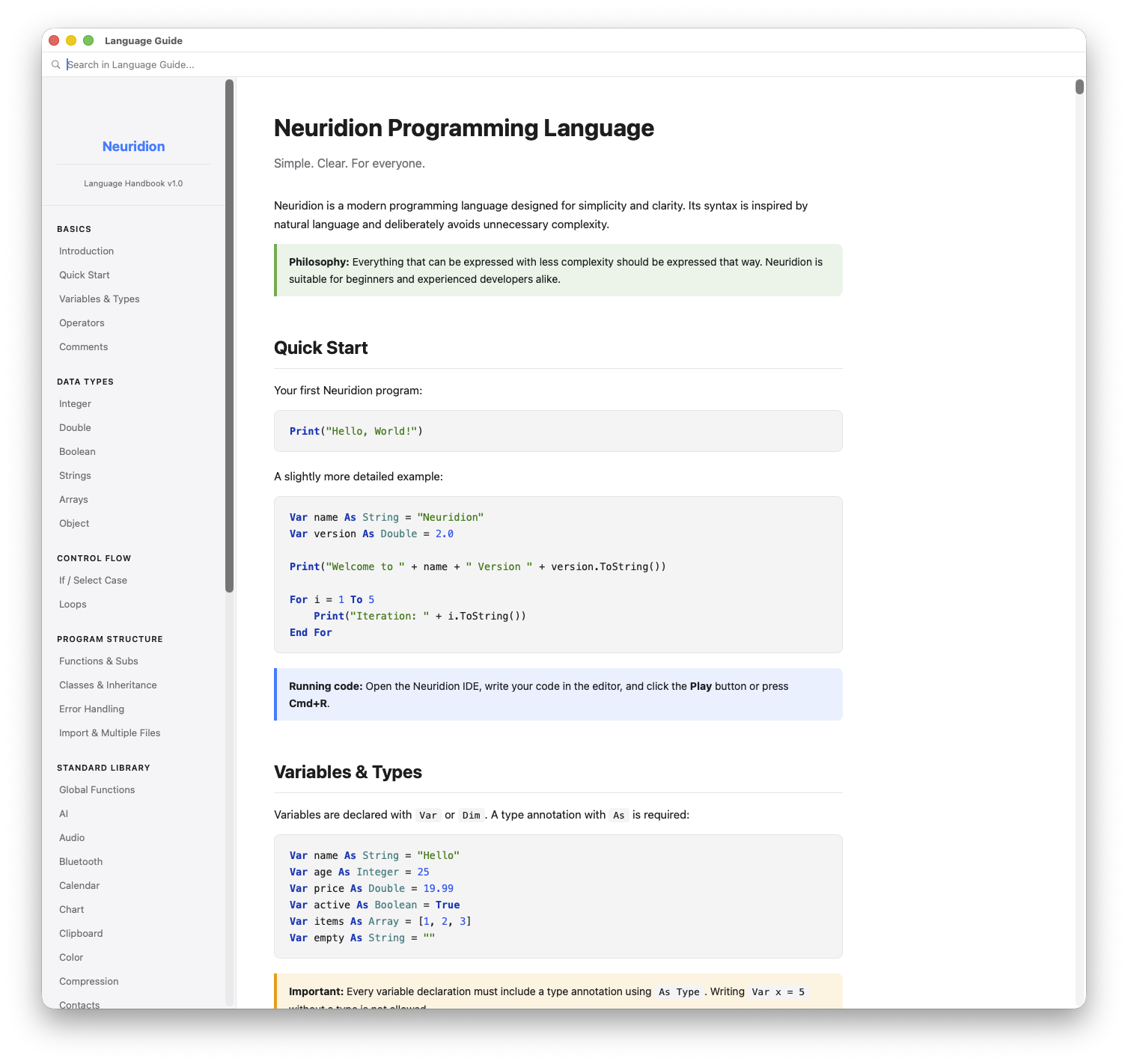1128x1064 pixels.
Task: Select Error Handling in the sidebar
Action: click(91, 709)
